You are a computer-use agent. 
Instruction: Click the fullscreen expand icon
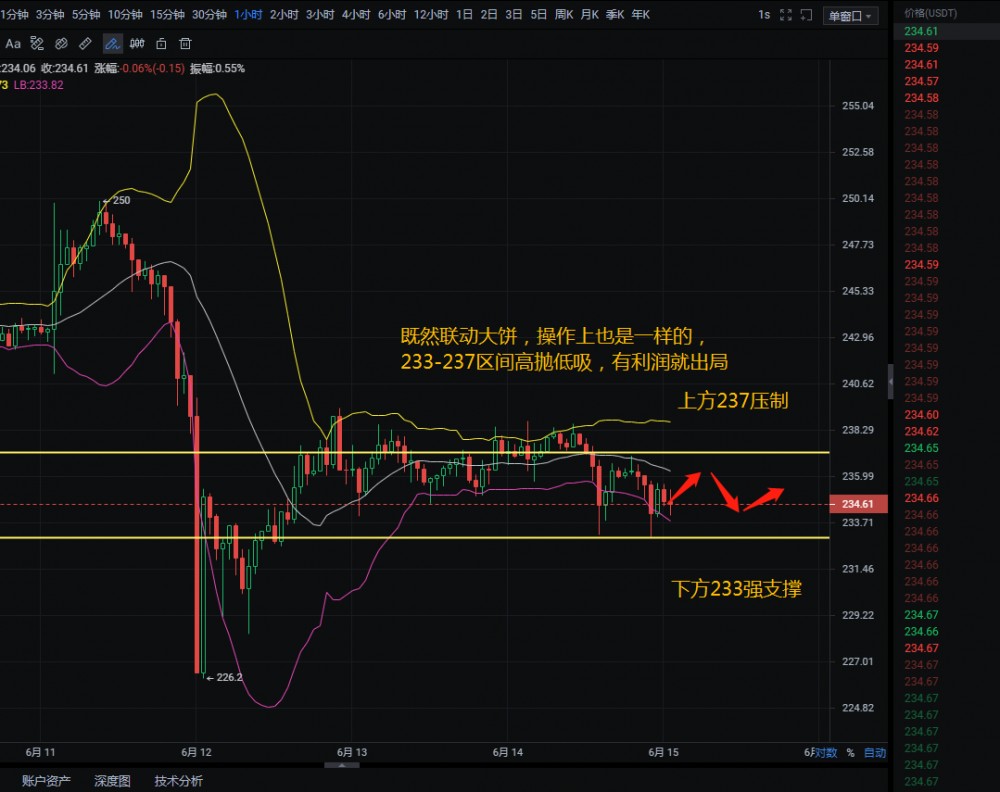coord(785,15)
